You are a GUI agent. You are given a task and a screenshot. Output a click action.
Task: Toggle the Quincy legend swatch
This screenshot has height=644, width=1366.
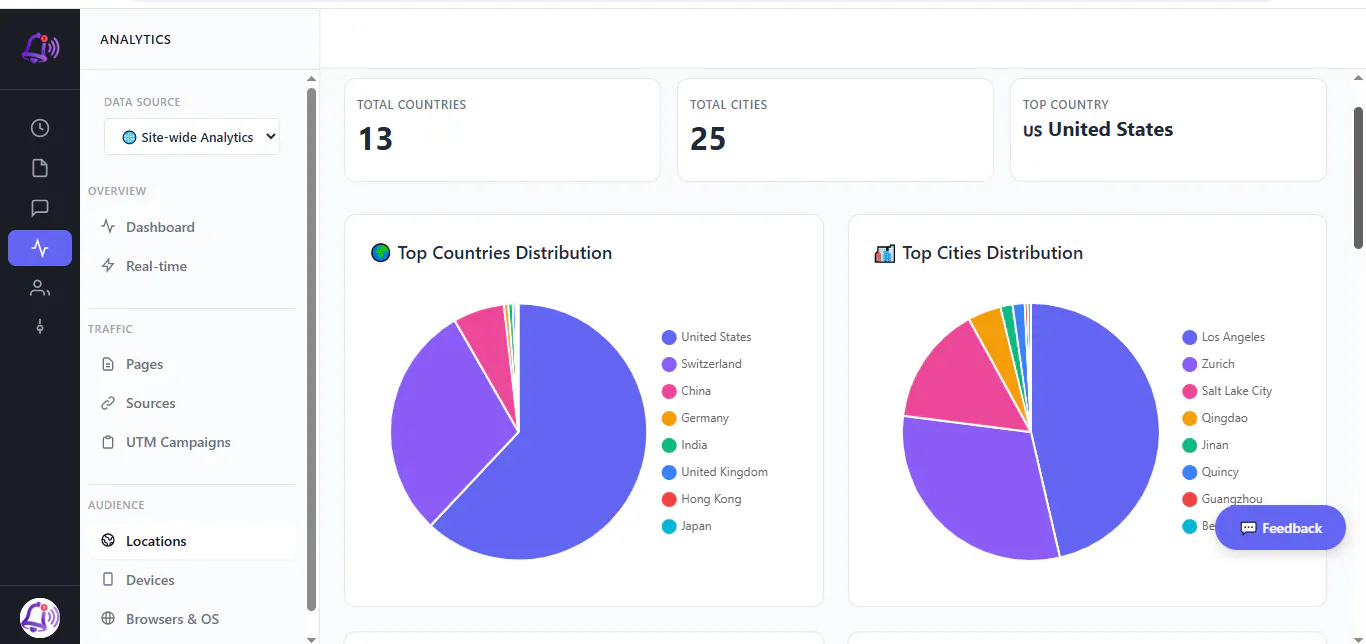pyautogui.click(x=1189, y=472)
